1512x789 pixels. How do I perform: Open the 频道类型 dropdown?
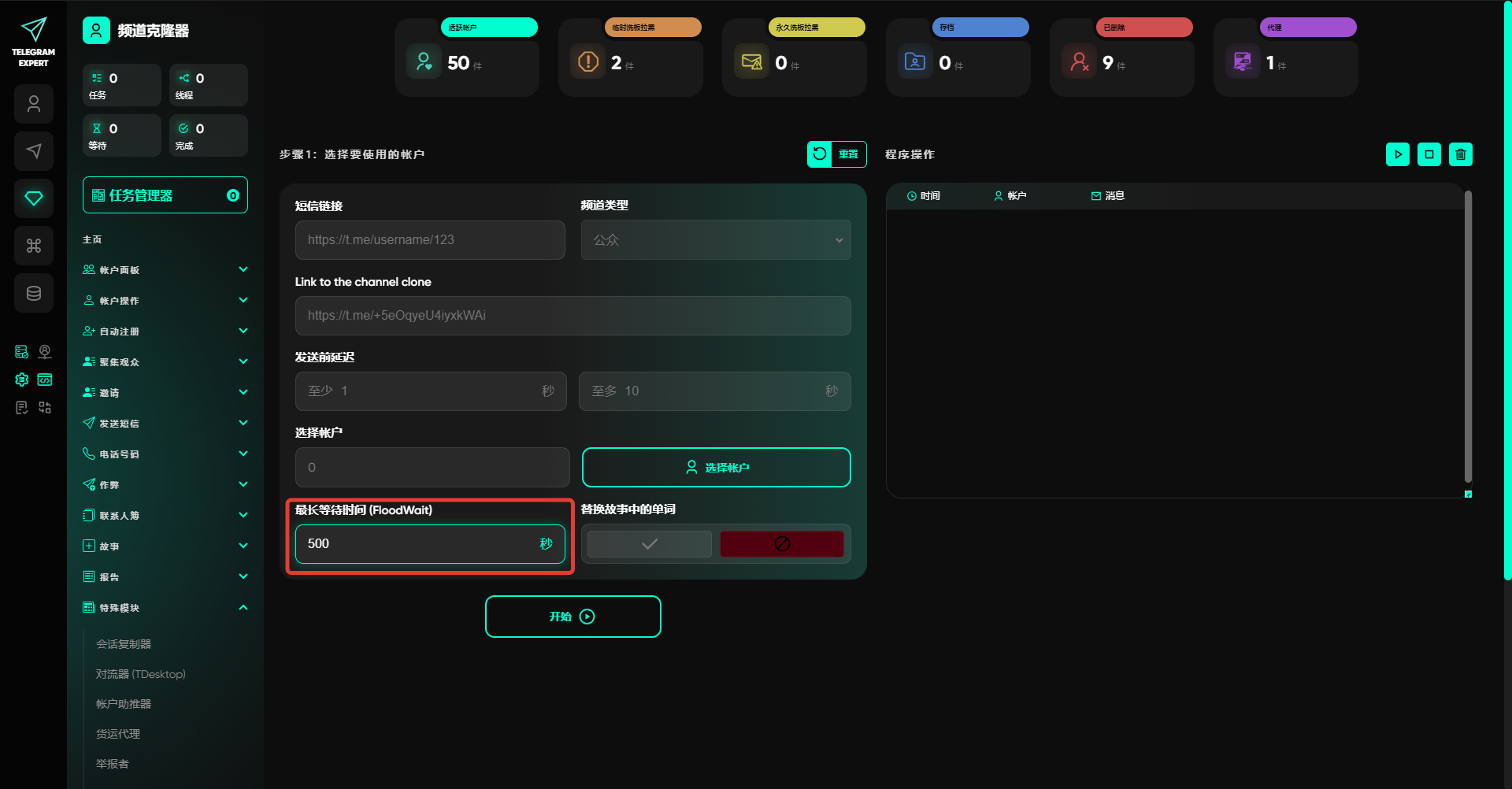pyautogui.click(x=715, y=240)
